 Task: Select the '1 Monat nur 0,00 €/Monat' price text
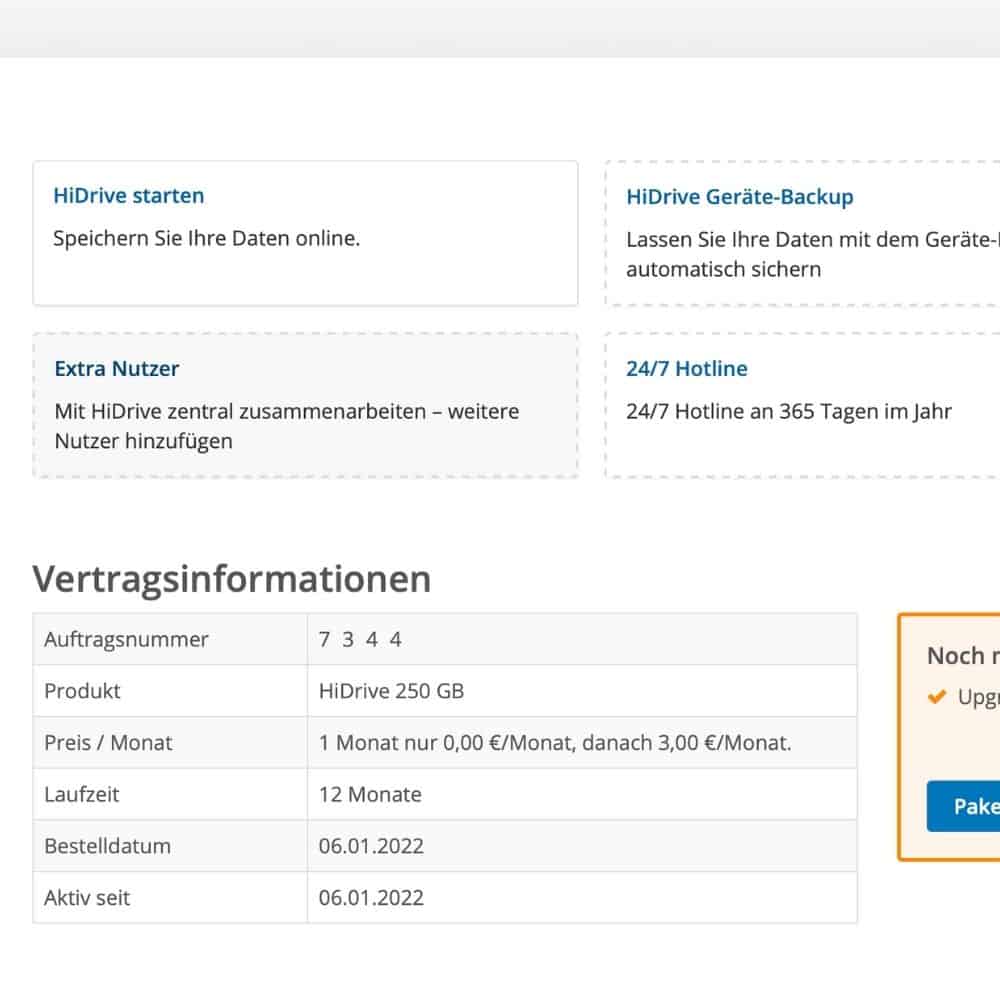coord(447,742)
